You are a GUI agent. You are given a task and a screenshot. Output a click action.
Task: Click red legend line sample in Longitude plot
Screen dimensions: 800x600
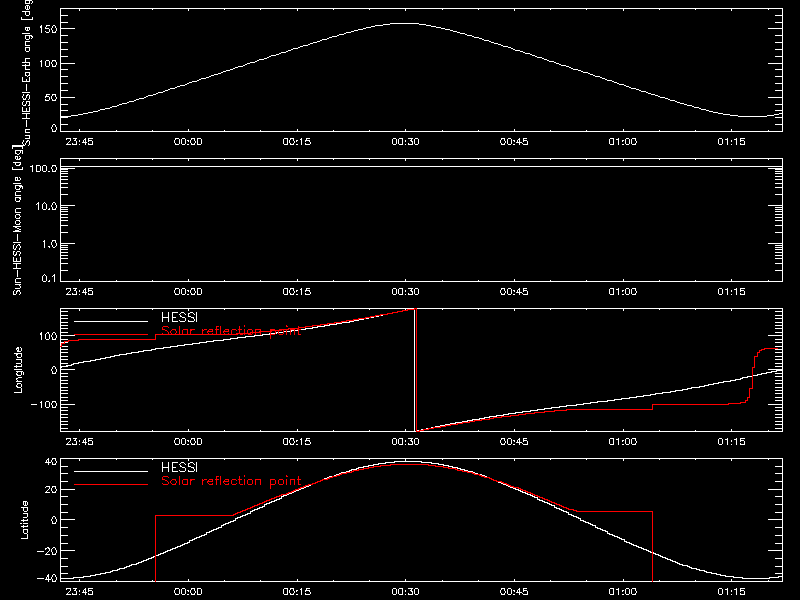[x=111, y=335]
